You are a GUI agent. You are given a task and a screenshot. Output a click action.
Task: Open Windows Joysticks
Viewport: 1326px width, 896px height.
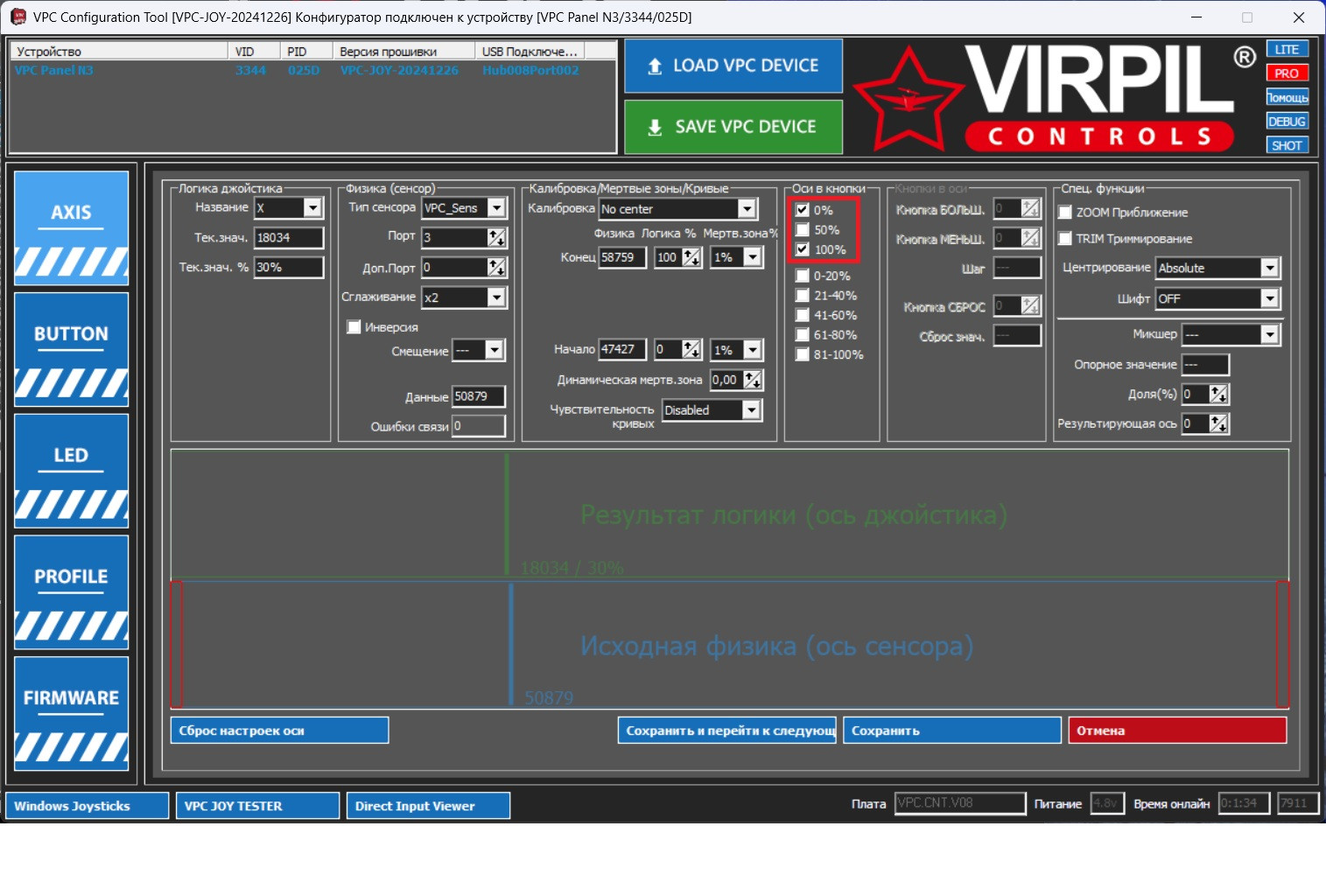point(88,806)
